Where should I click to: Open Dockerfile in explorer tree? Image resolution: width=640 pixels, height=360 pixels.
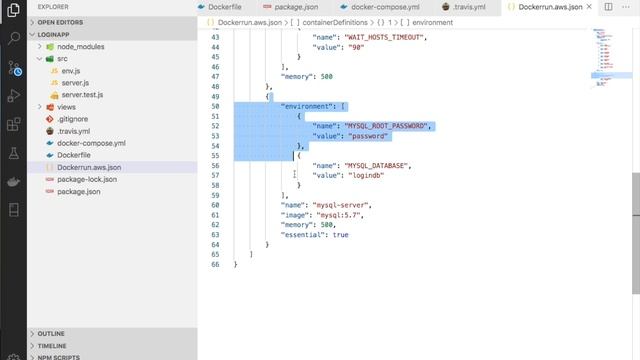pos(74,155)
